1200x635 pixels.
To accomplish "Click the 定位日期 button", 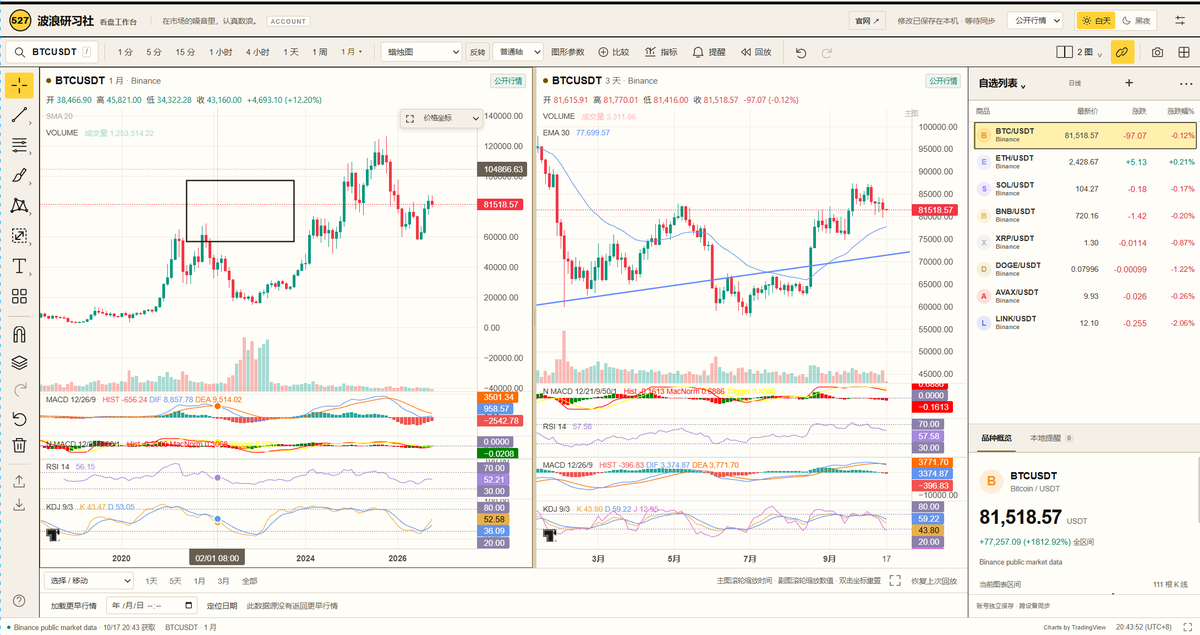I will [222, 606].
